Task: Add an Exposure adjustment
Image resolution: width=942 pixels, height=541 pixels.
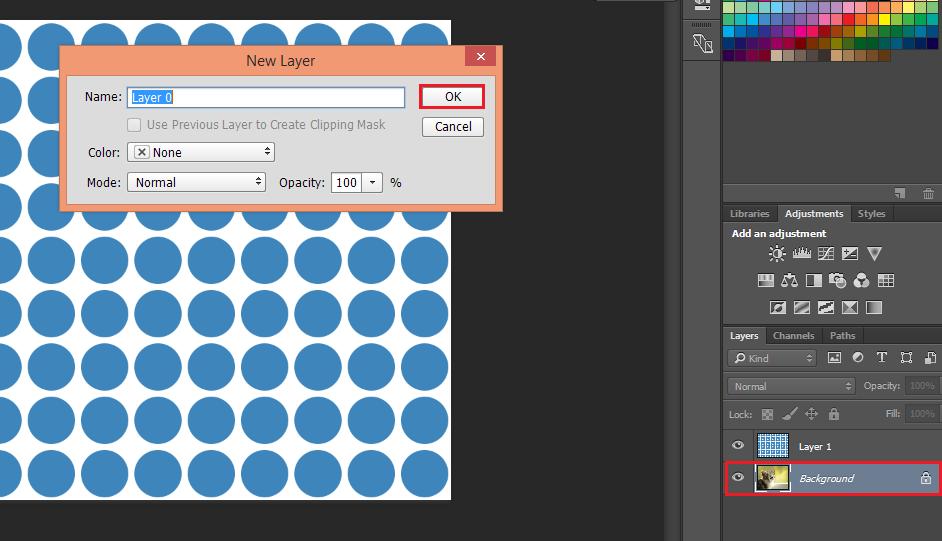Action: coord(850,254)
